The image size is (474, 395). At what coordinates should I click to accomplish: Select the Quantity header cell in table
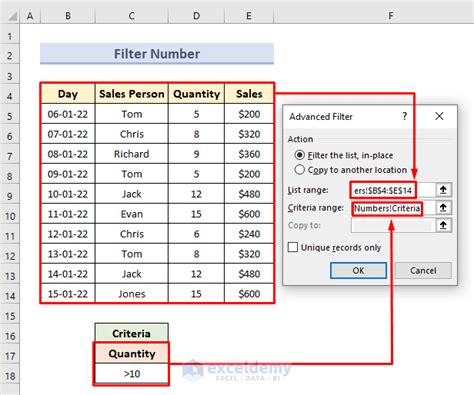click(197, 94)
